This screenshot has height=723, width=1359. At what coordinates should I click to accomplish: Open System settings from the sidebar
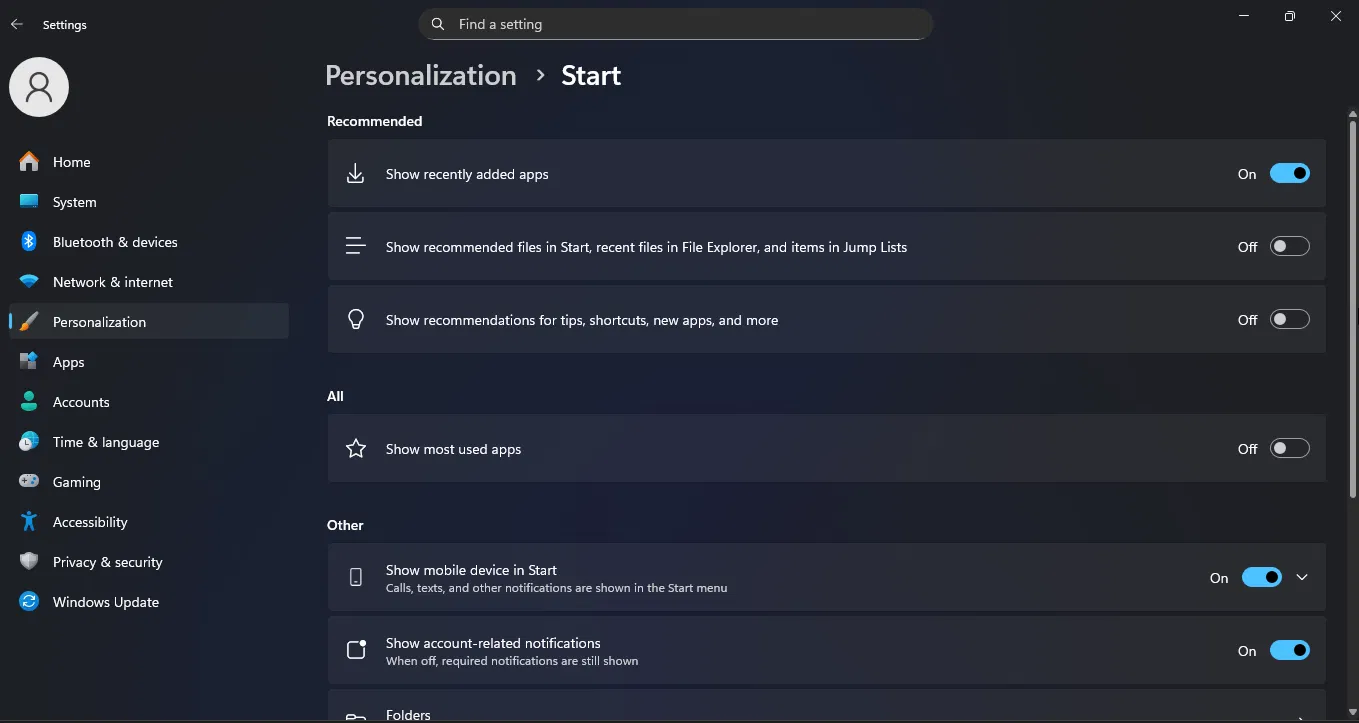tap(29, 201)
